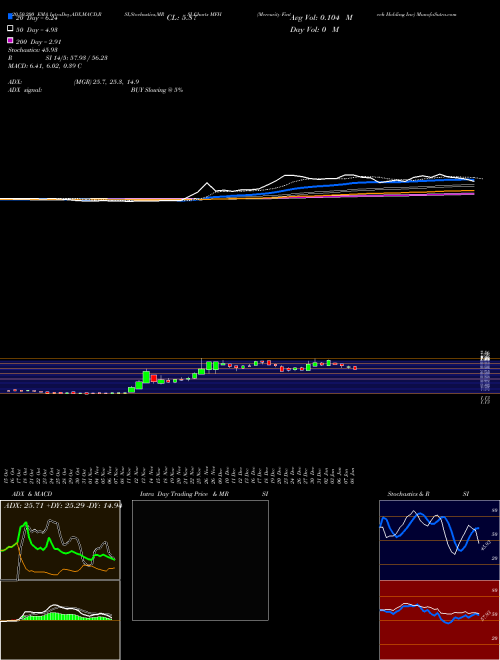
Task: Click the blue 20 Day legend swatch
Action: click(10, 17)
